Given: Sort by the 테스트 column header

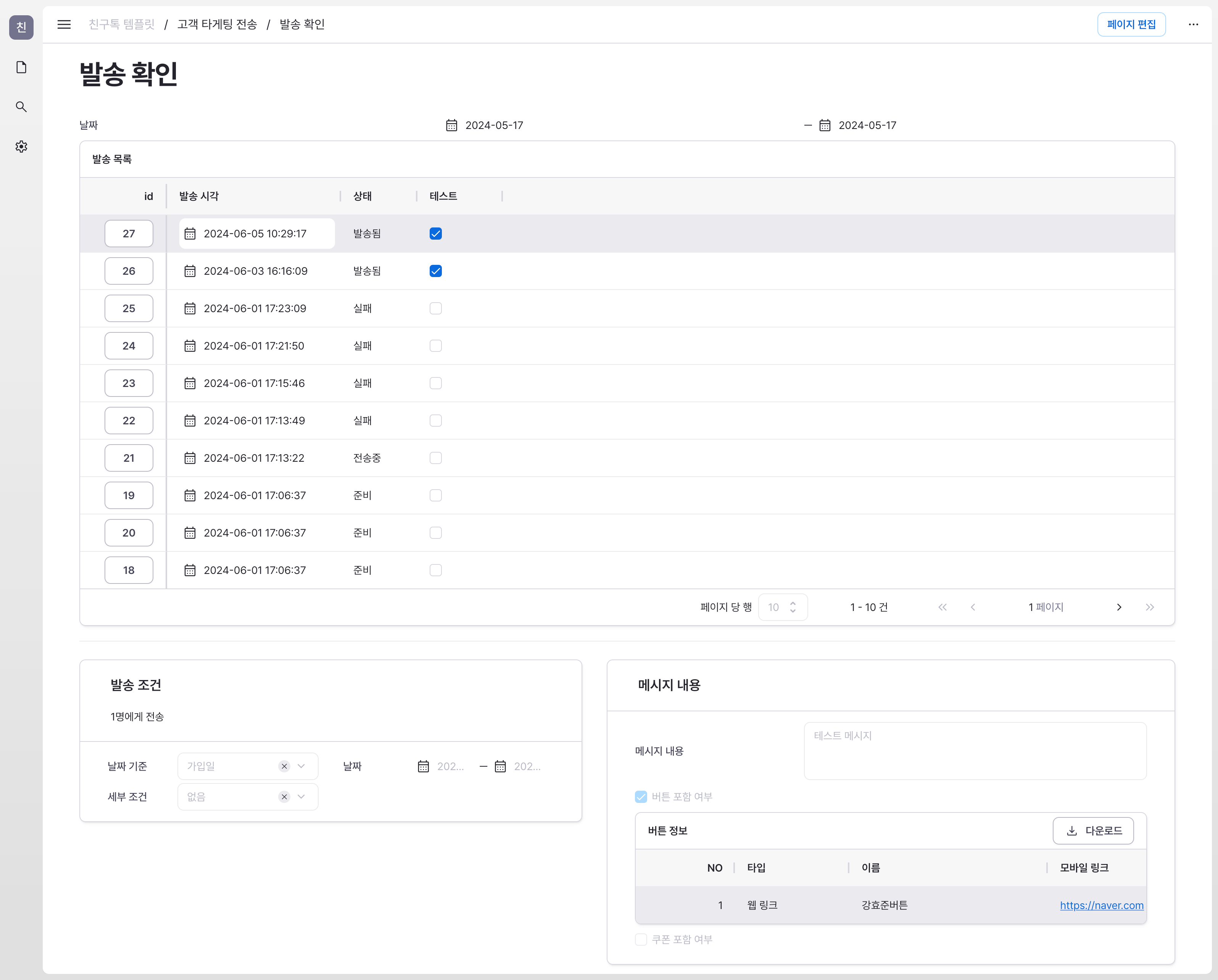Looking at the screenshot, I should pyautogui.click(x=443, y=197).
